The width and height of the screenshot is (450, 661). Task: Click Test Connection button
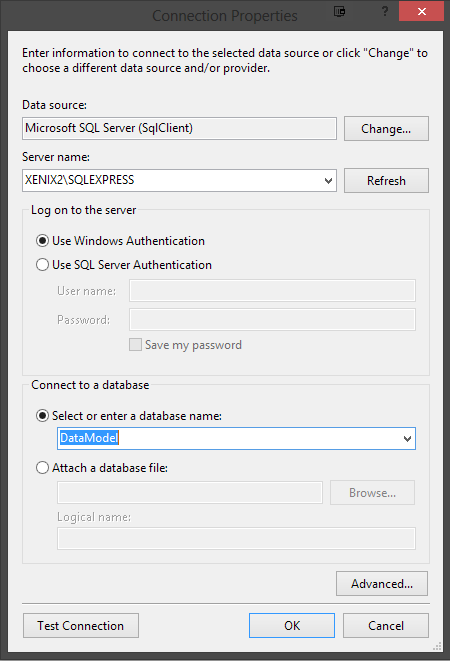[81, 626]
